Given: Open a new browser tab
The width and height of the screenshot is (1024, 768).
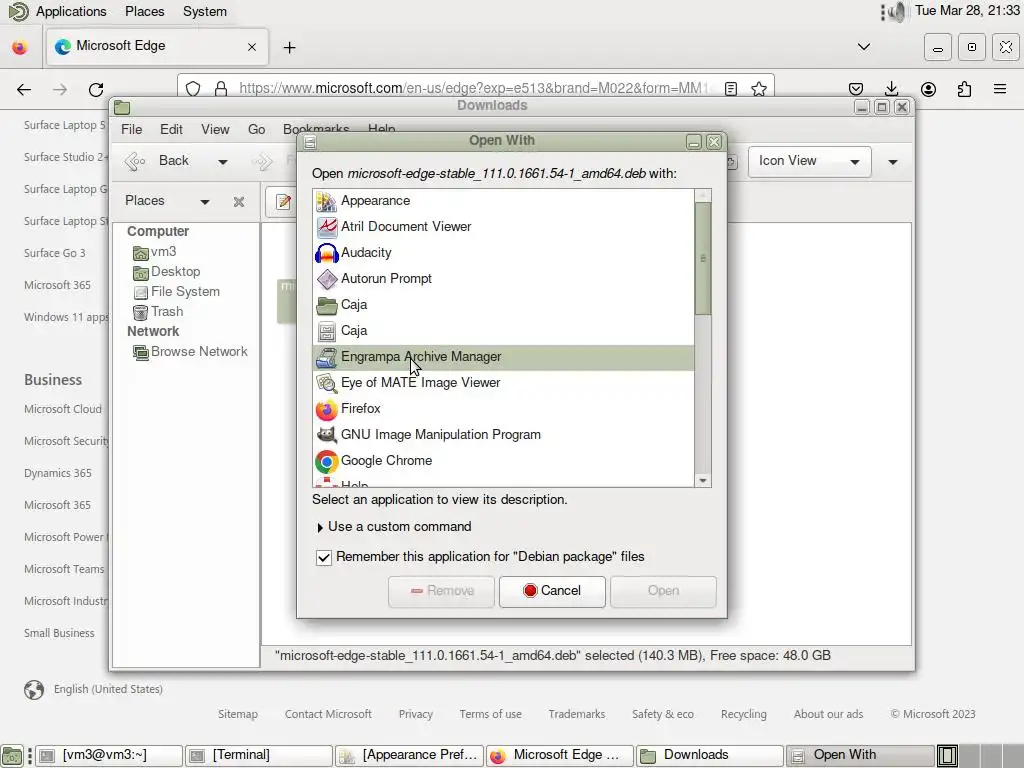Looking at the screenshot, I should (289, 47).
